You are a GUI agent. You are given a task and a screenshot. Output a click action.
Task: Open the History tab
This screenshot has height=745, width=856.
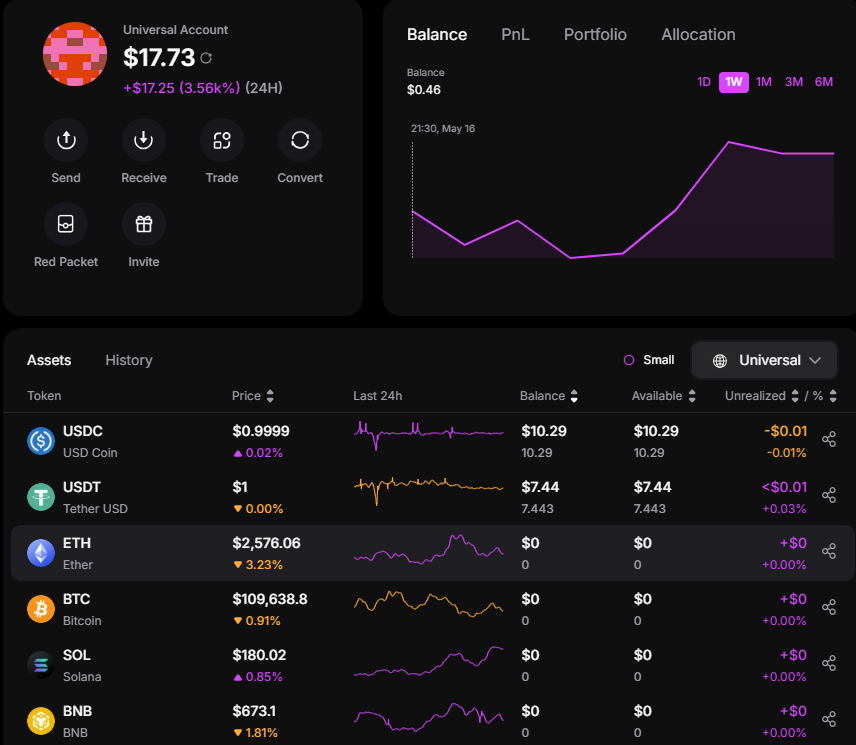pos(129,360)
